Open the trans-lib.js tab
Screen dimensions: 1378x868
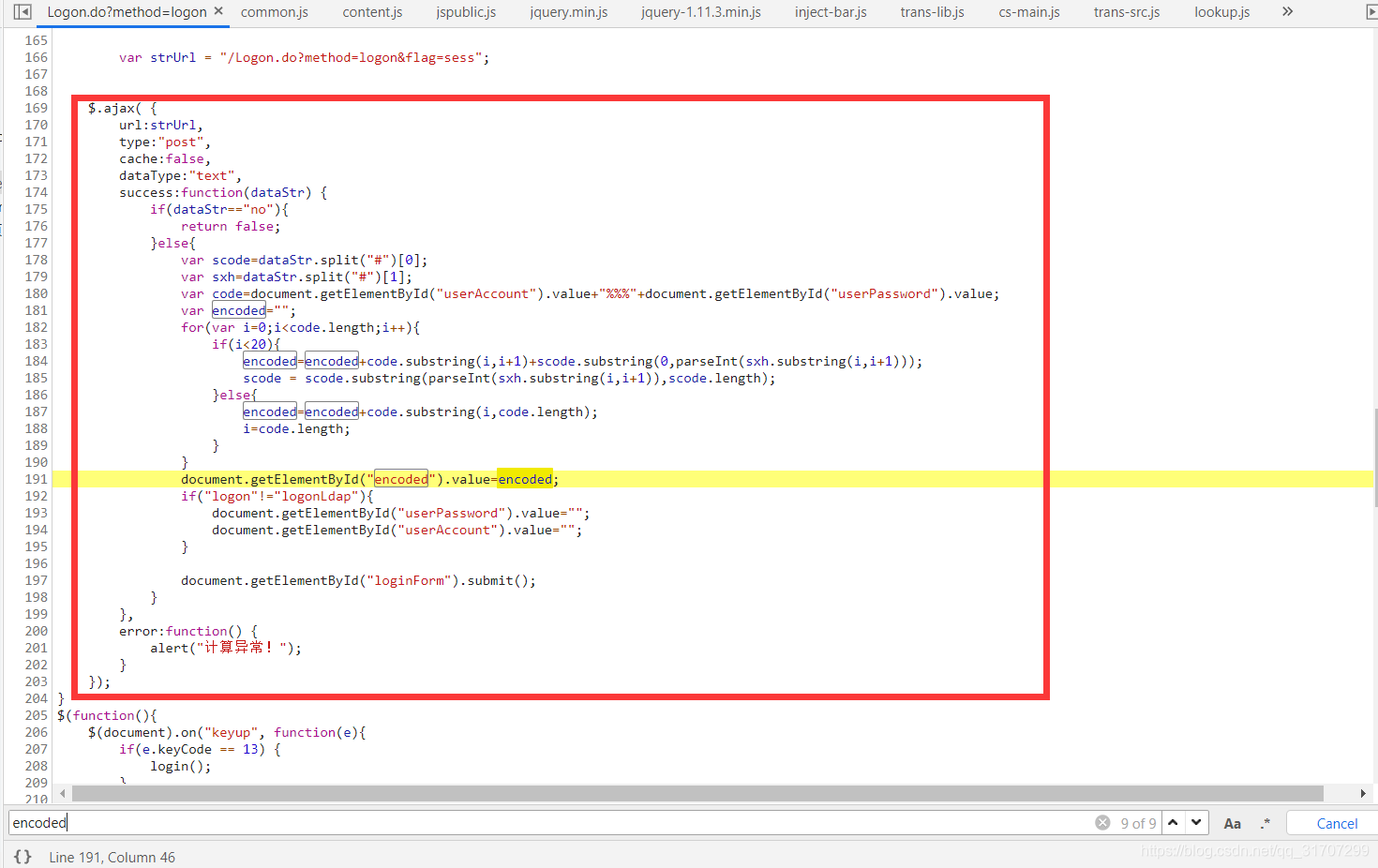(932, 12)
